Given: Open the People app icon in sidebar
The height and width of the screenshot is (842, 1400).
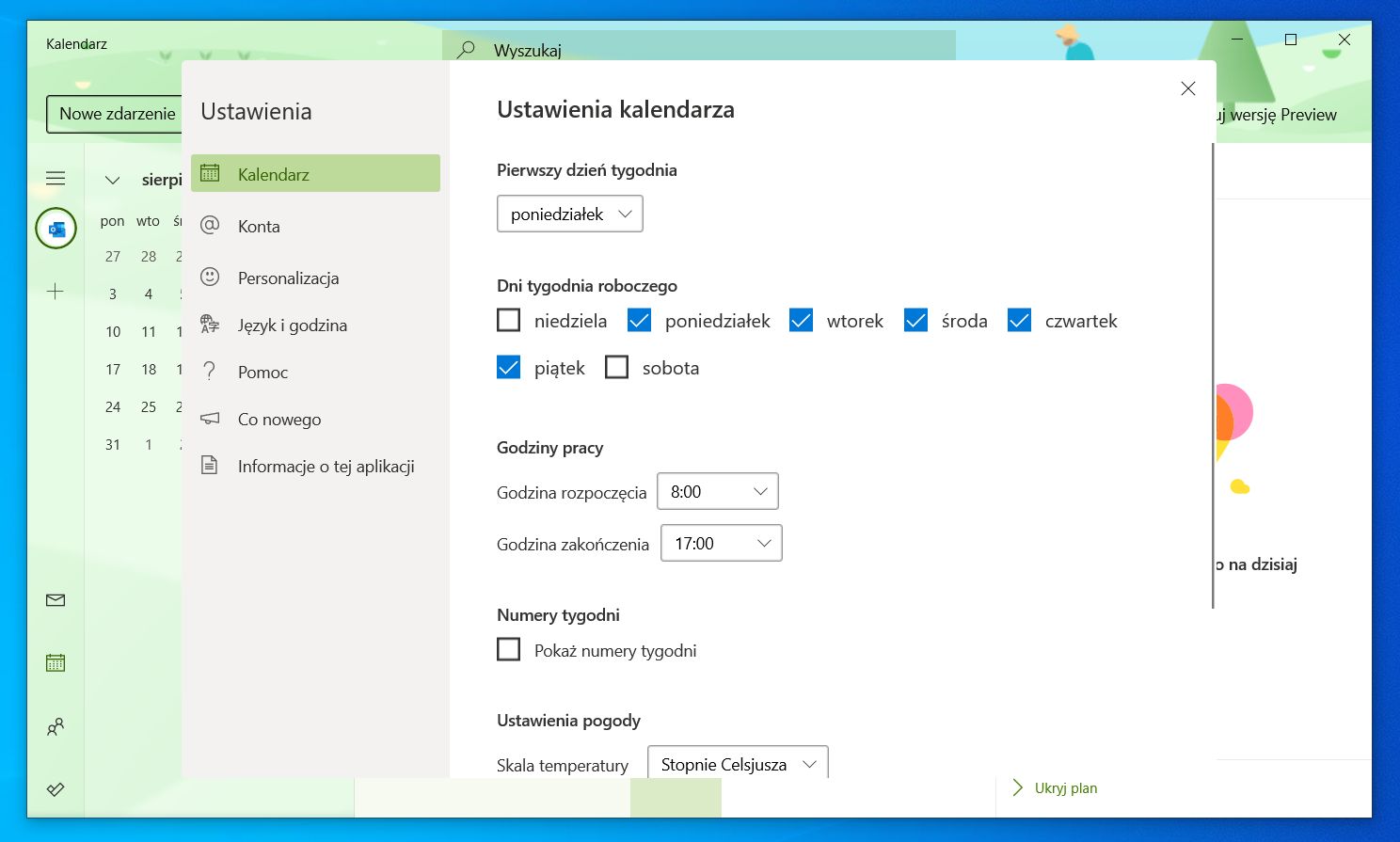Looking at the screenshot, I should [56, 726].
